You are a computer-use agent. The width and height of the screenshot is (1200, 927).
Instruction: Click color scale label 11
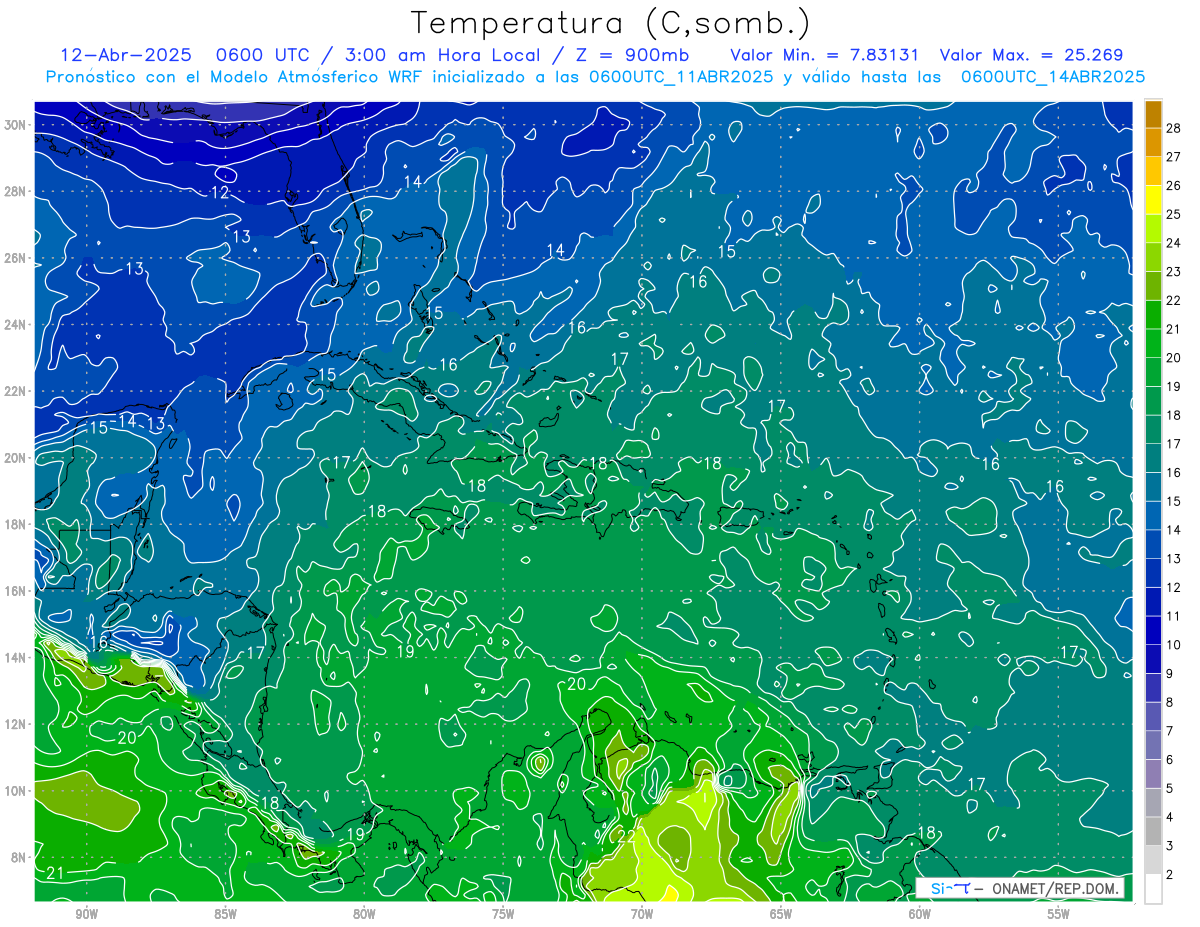click(x=1173, y=616)
